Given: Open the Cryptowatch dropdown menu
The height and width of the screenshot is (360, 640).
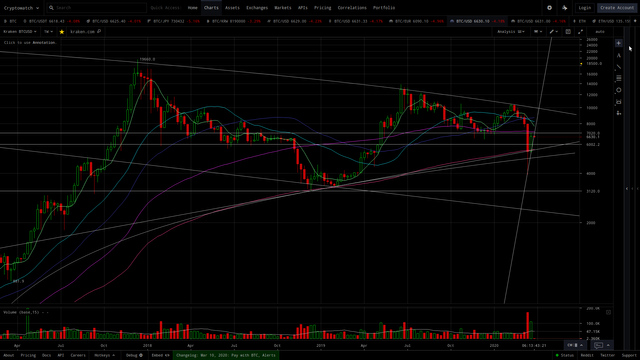Looking at the screenshot, I should click(21, 8).
